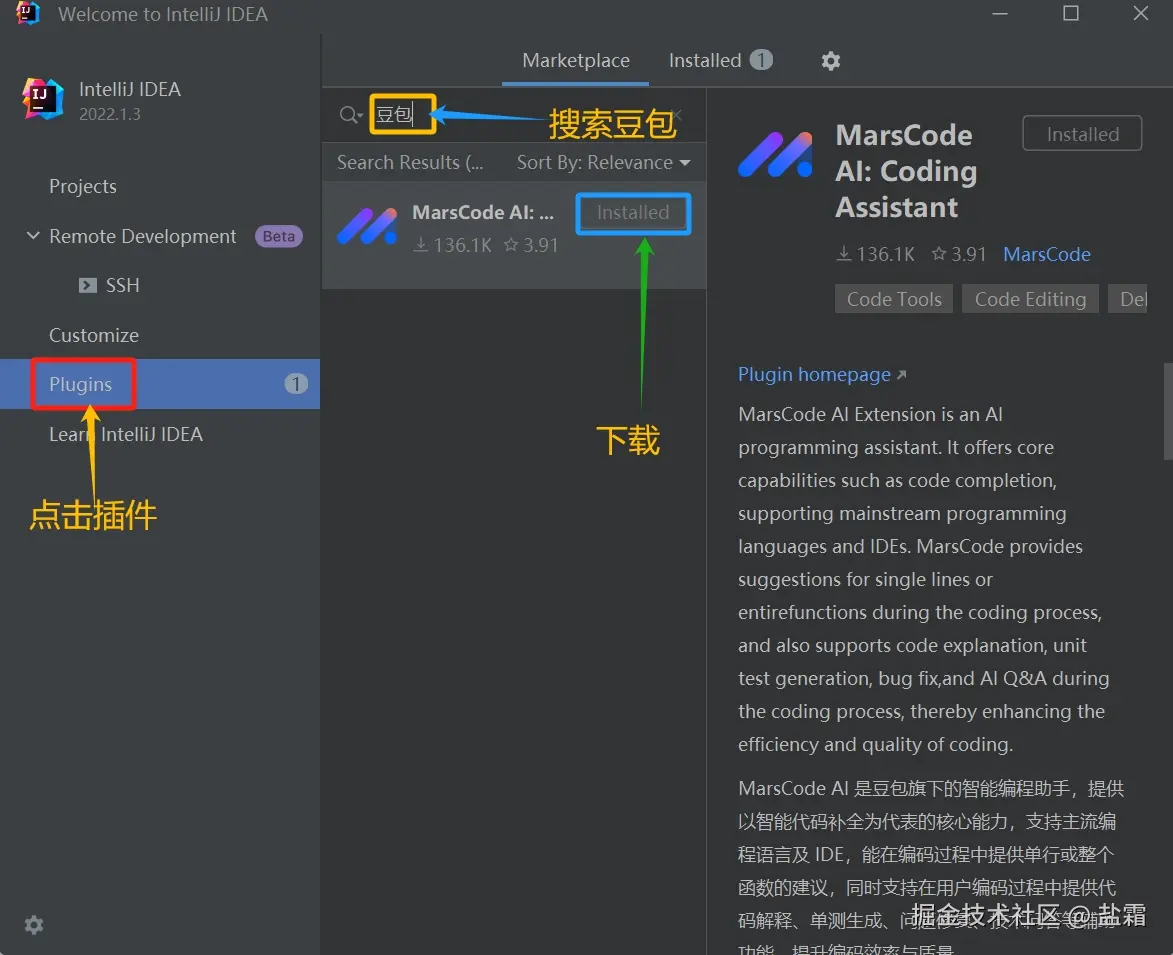The image size is (1173, 955).
Task: Click the search magnifier icon
Action: [x=345, y=114]
